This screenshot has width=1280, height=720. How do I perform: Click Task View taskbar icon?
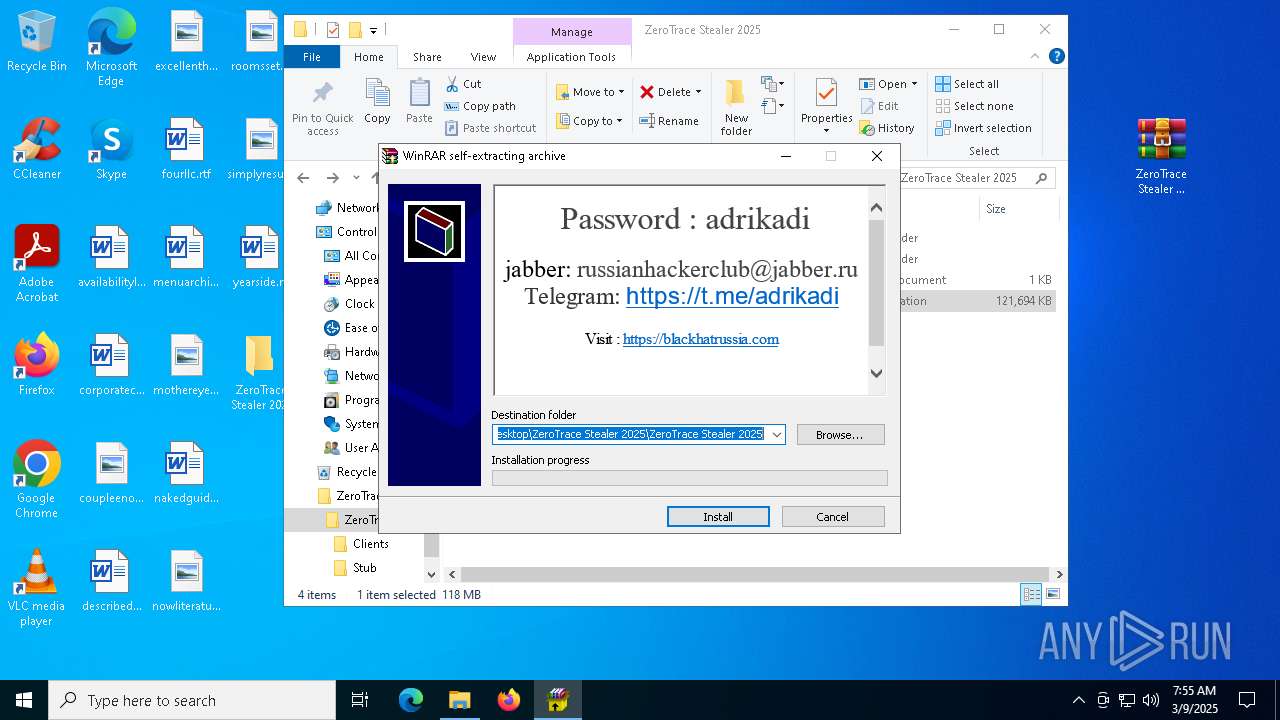coord(360,700)
